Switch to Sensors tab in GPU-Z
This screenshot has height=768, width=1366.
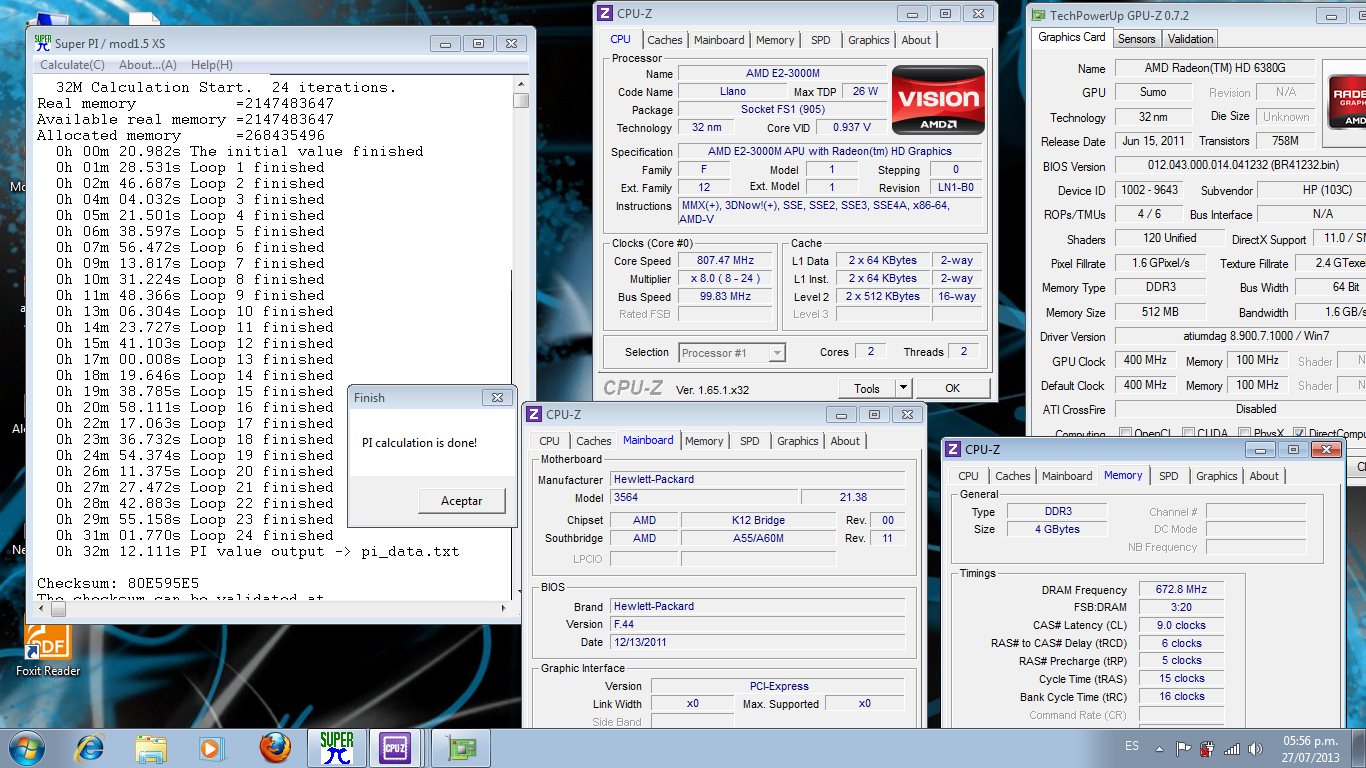click(x=1137, y=39)
